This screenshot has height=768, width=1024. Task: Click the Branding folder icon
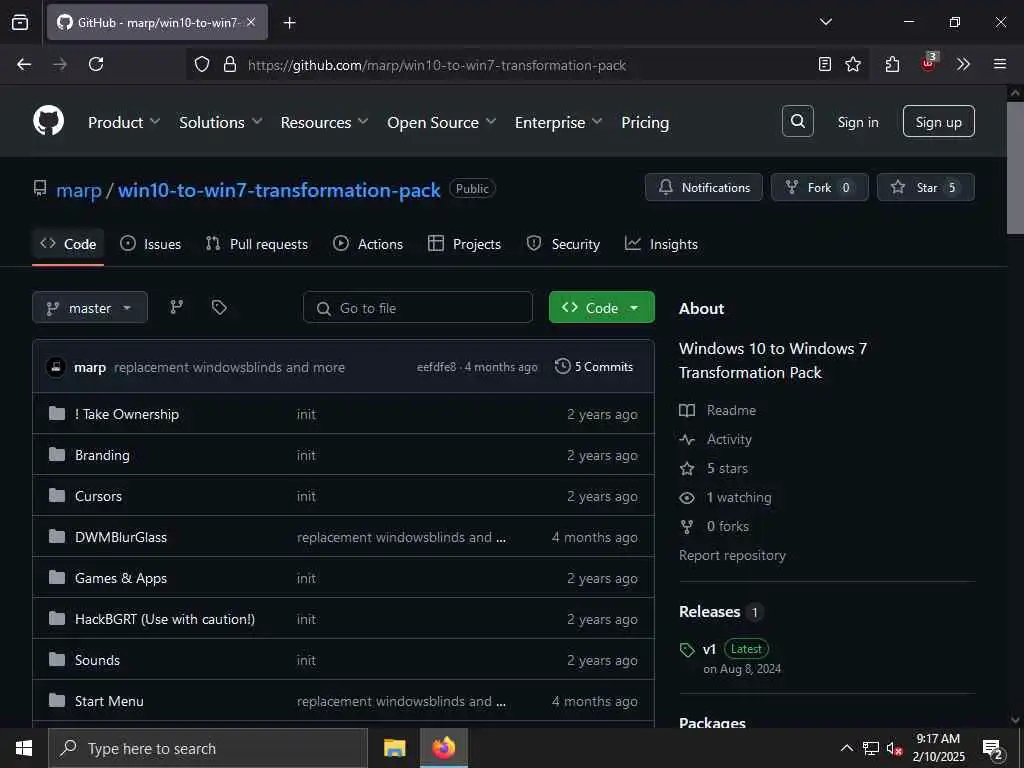[57, 455]
